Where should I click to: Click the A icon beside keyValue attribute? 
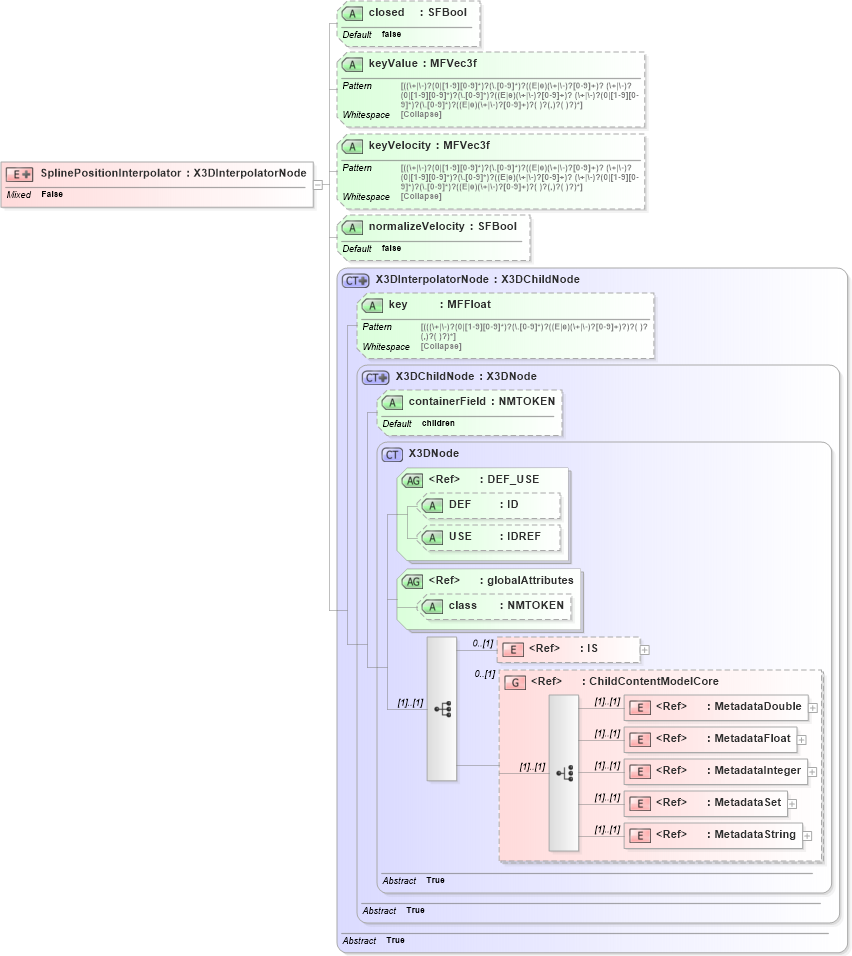click(x=352, y=65)
